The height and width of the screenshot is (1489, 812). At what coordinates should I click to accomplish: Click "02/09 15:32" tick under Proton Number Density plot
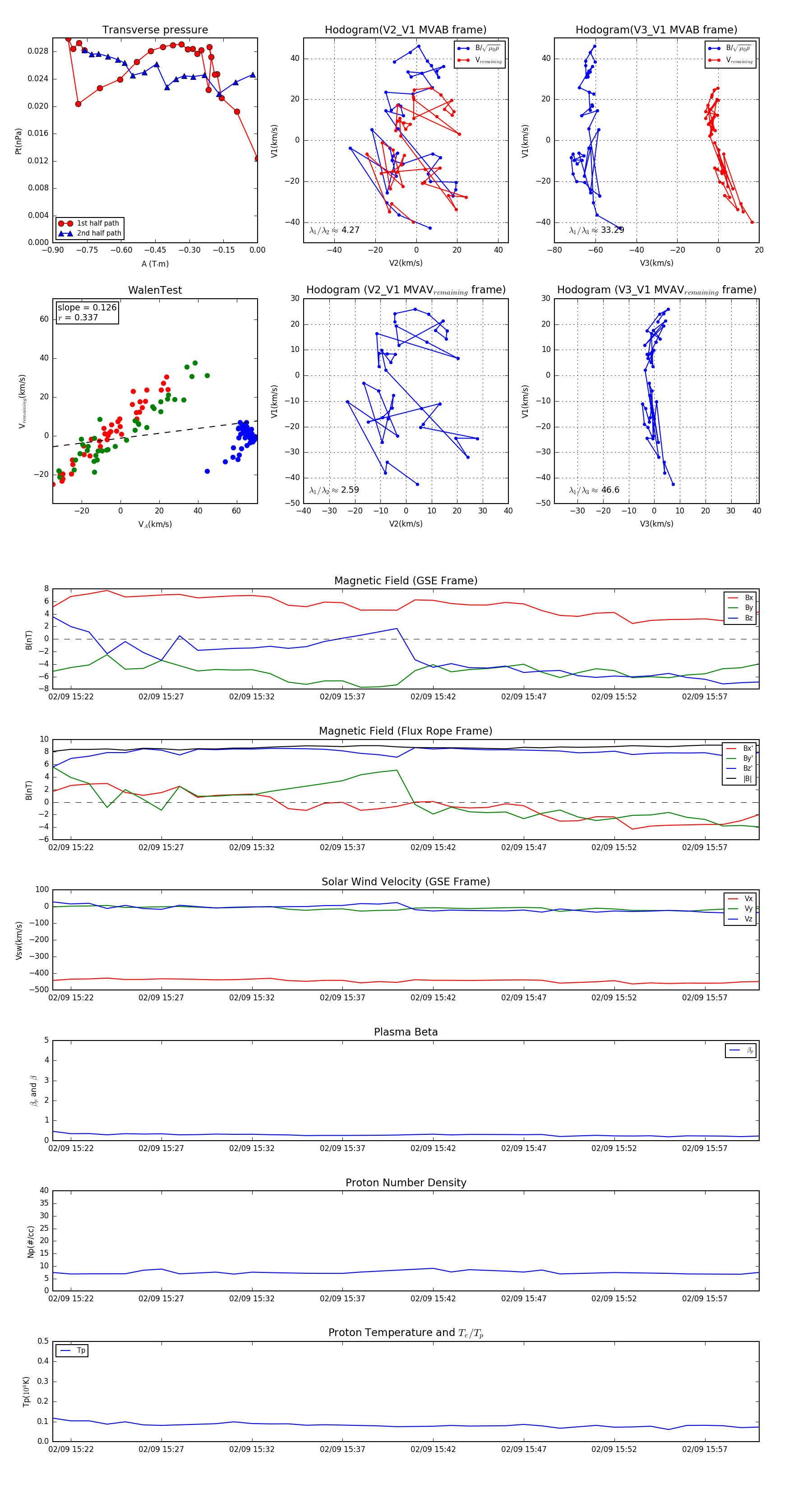[x=251, y=1299]
